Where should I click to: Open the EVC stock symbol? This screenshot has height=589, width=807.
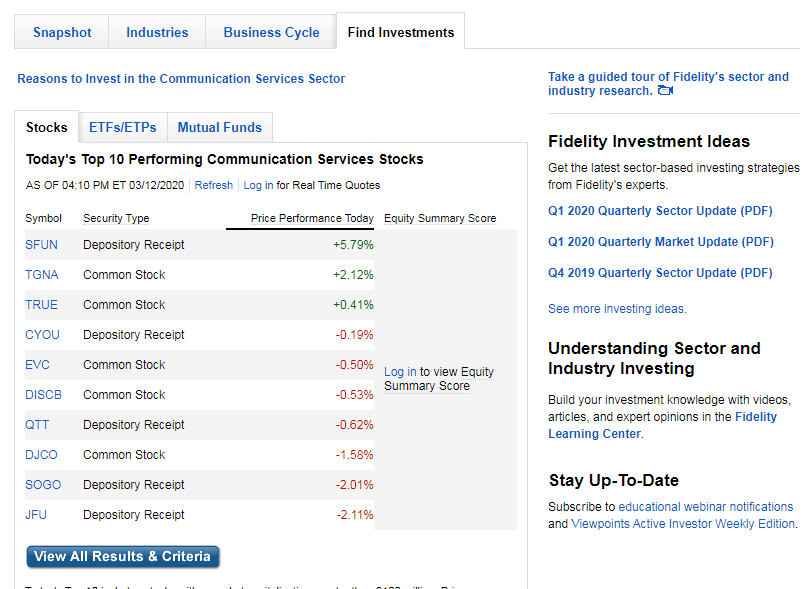pos(37,365)
